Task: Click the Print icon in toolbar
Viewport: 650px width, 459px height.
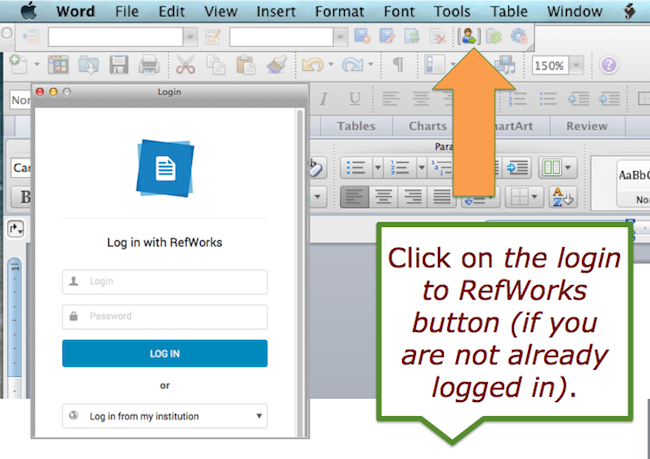Action: 149,66
